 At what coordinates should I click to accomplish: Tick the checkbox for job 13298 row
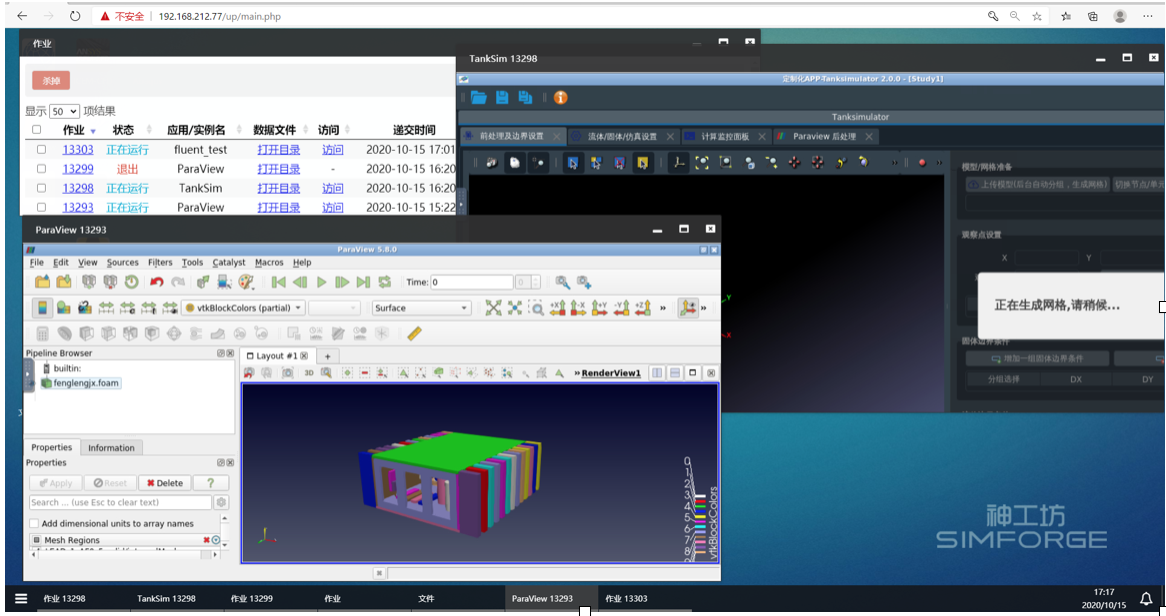[41, 188]
